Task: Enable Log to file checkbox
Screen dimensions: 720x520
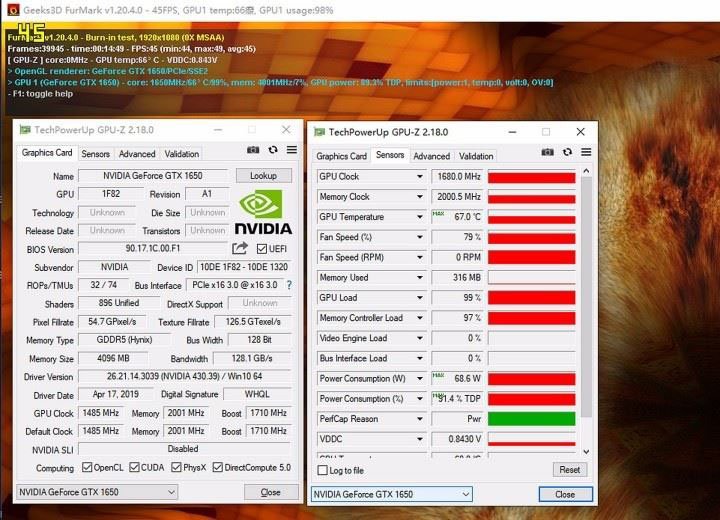Action: tap(323, 470)
